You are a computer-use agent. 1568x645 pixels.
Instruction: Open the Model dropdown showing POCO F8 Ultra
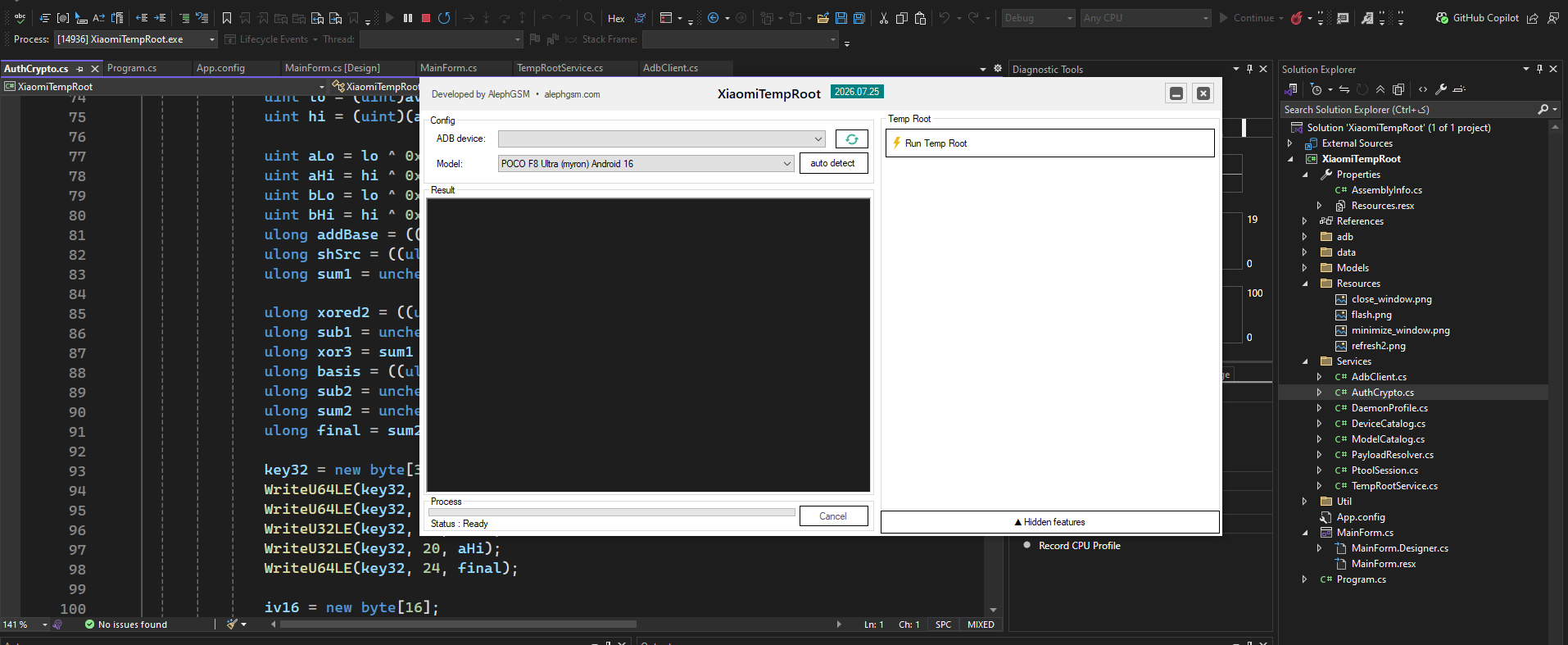coord(646,164)
